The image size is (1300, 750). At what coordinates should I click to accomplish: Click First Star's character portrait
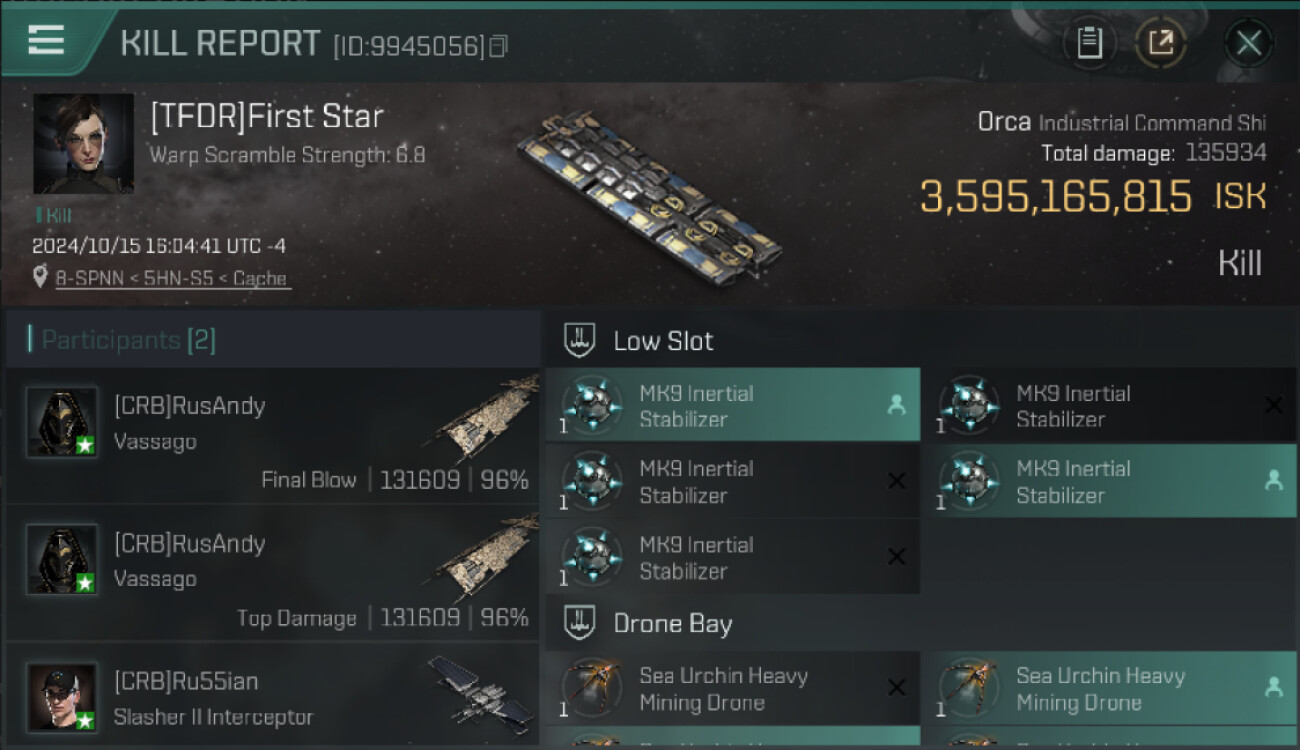pos(83,143)
